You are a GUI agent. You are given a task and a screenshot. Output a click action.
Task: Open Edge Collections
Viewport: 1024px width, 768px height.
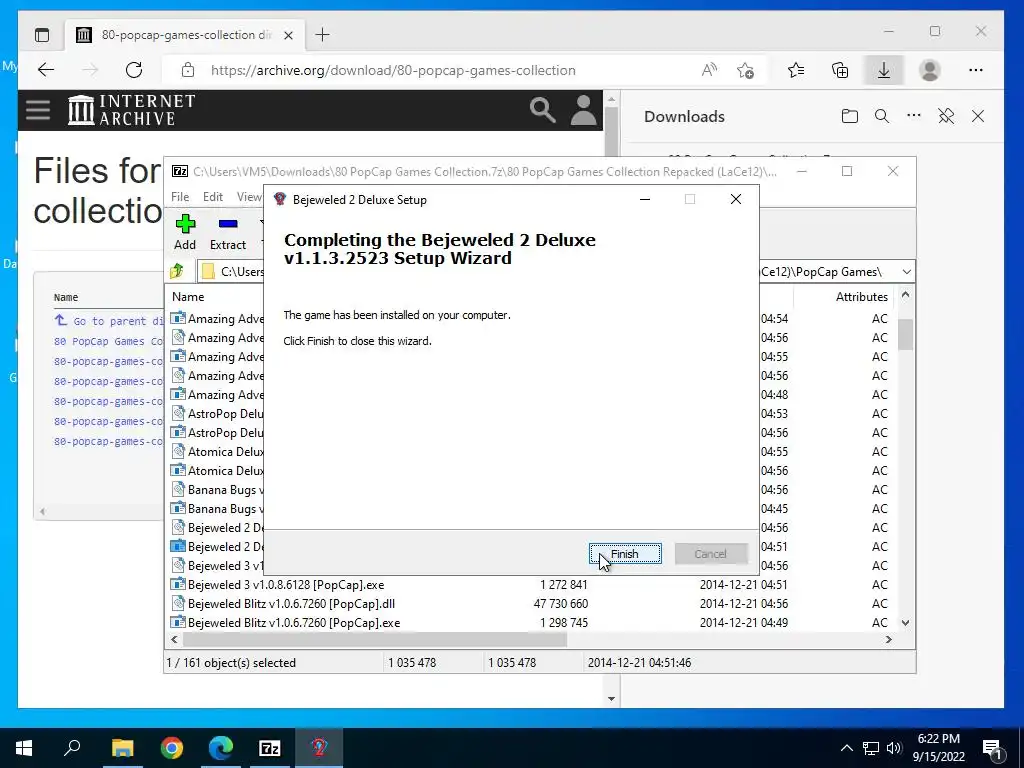coord(840,70)
